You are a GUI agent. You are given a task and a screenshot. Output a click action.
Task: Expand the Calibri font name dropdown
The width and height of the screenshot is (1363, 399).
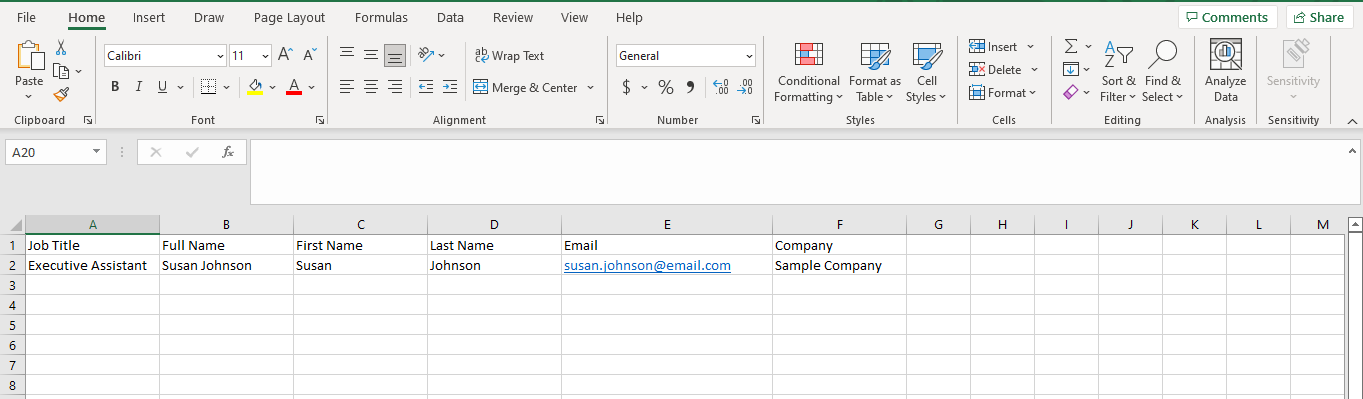tap(220, 56)
